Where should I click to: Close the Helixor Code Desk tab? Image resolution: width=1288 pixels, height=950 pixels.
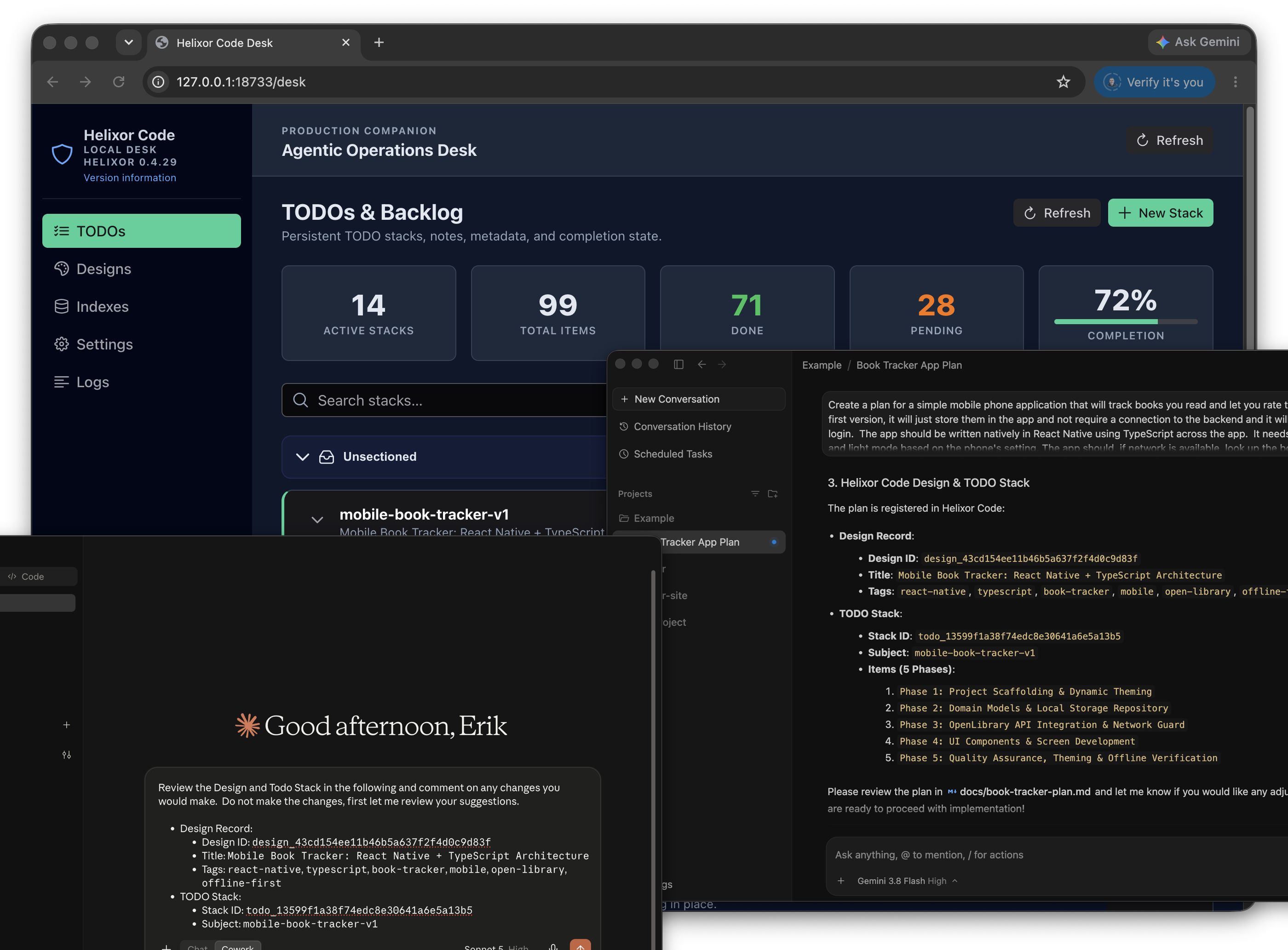(346, 42)
